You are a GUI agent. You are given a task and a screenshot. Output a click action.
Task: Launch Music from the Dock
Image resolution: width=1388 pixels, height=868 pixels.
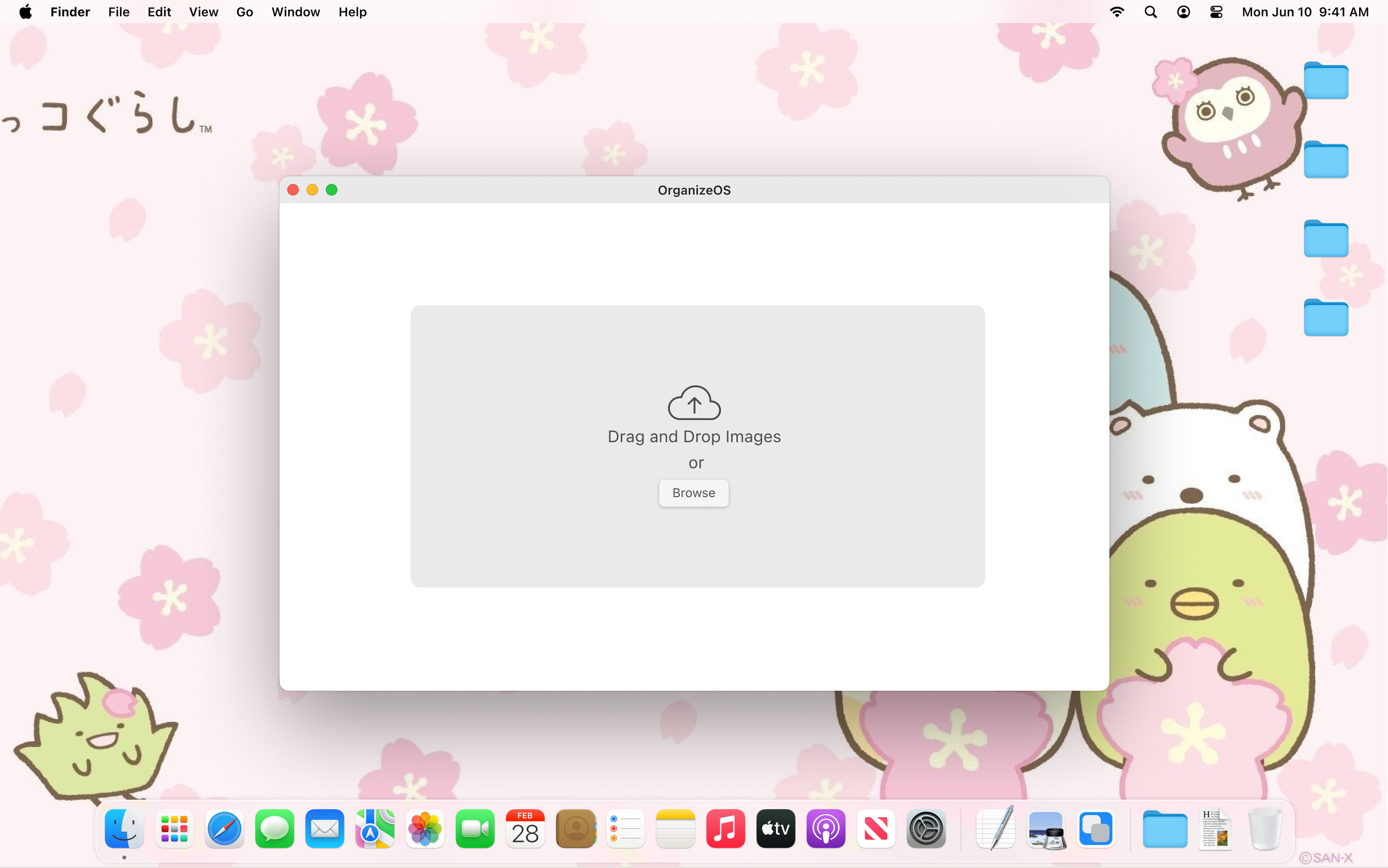pos(725,829)
